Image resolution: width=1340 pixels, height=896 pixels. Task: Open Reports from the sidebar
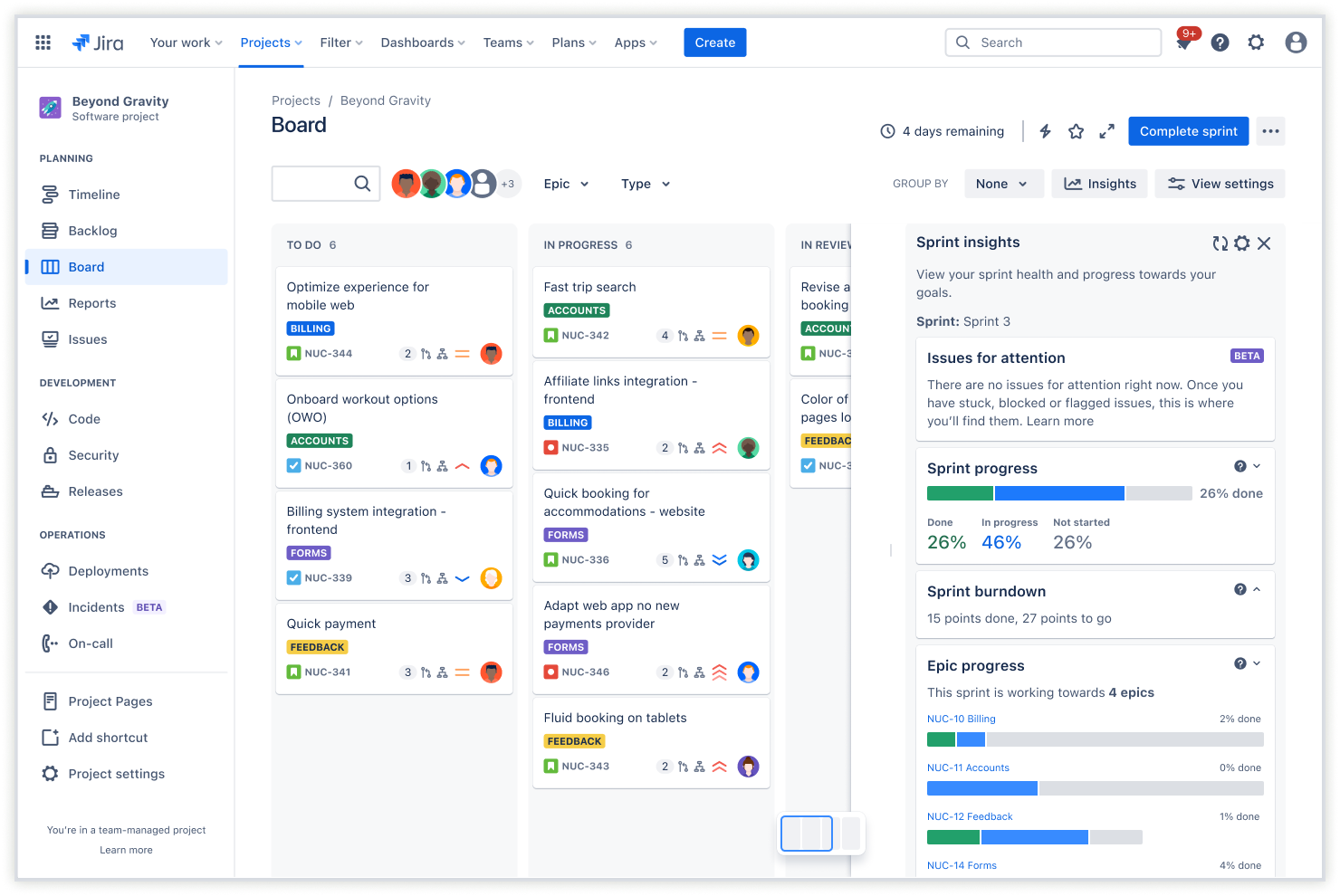91,302
